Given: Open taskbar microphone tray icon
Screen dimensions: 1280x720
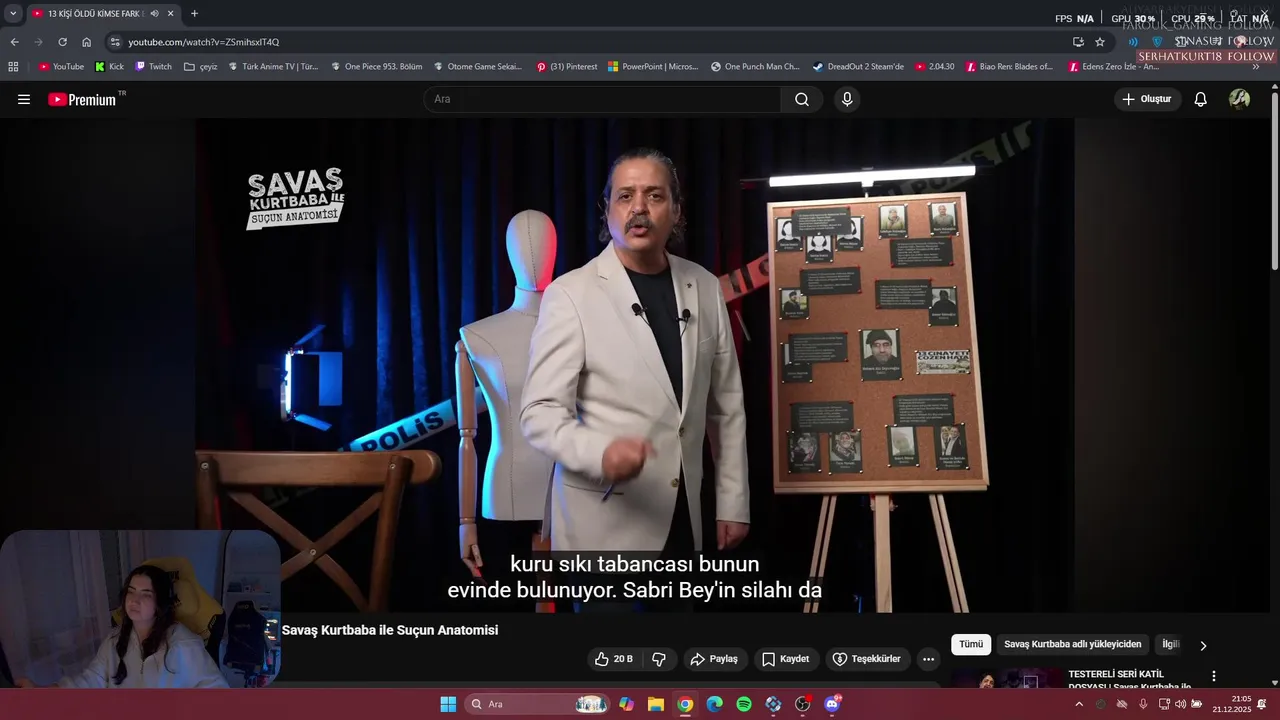Looking at the screenshot, I should click(x=1143, y=704).
